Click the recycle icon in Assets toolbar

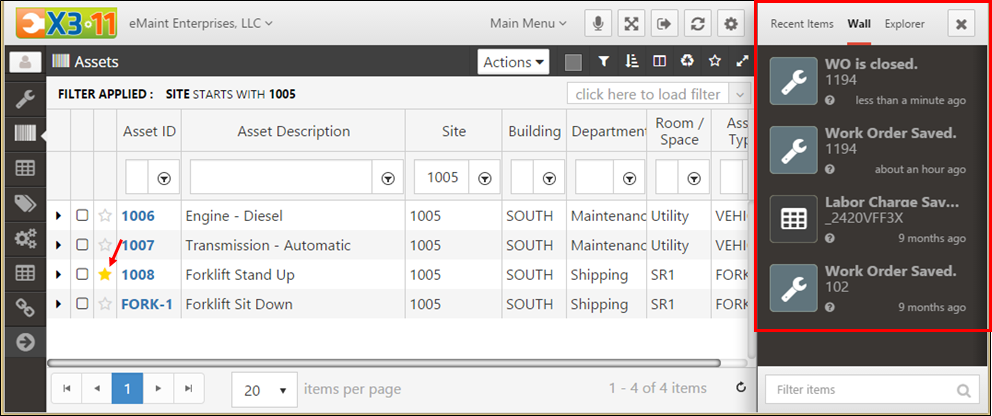point(687,61)
